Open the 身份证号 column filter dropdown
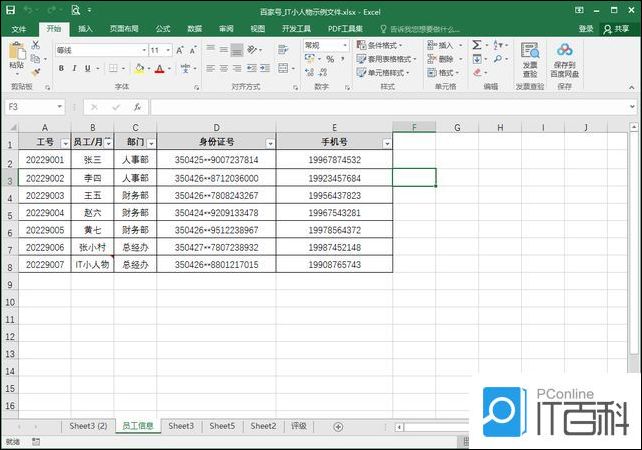The height and width of the screenshot is (450, 642). click(x=269, y=143)
